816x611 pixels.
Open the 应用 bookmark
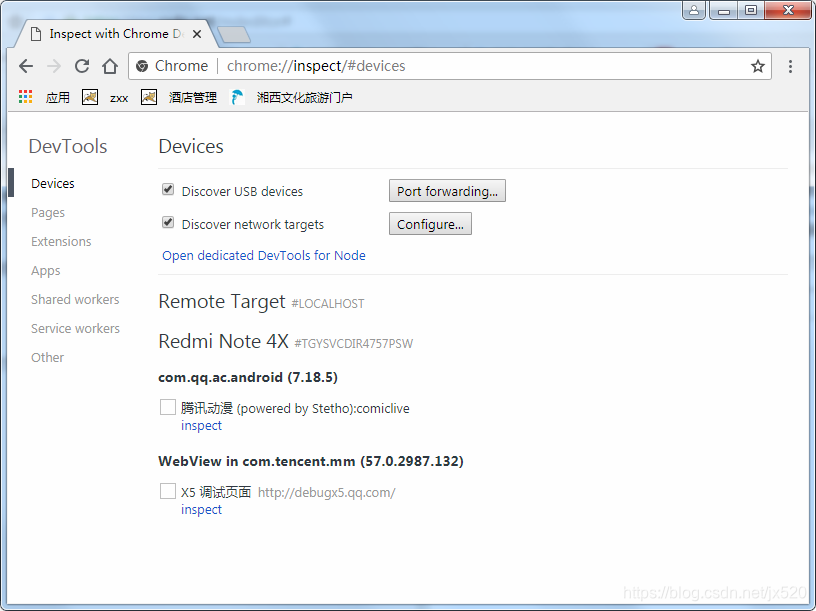coord(57,97)
